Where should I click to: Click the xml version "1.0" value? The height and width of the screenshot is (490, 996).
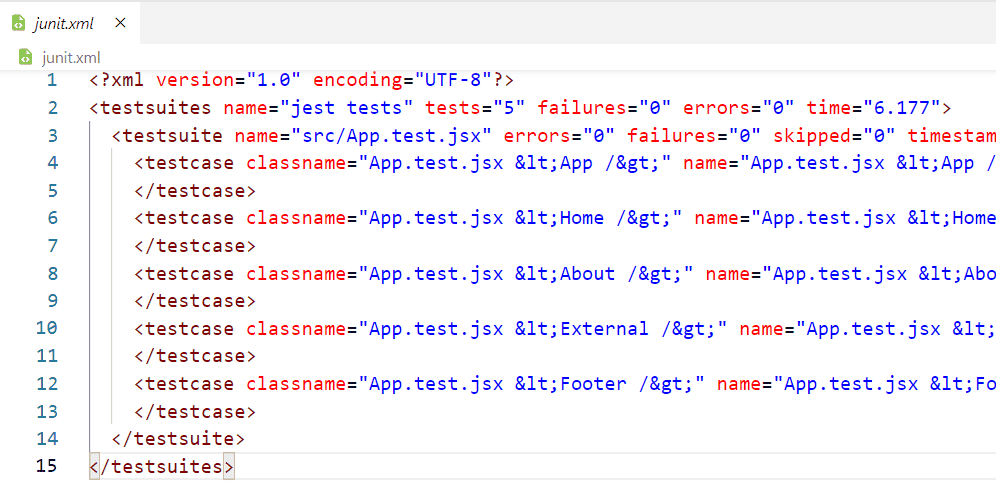274,80
